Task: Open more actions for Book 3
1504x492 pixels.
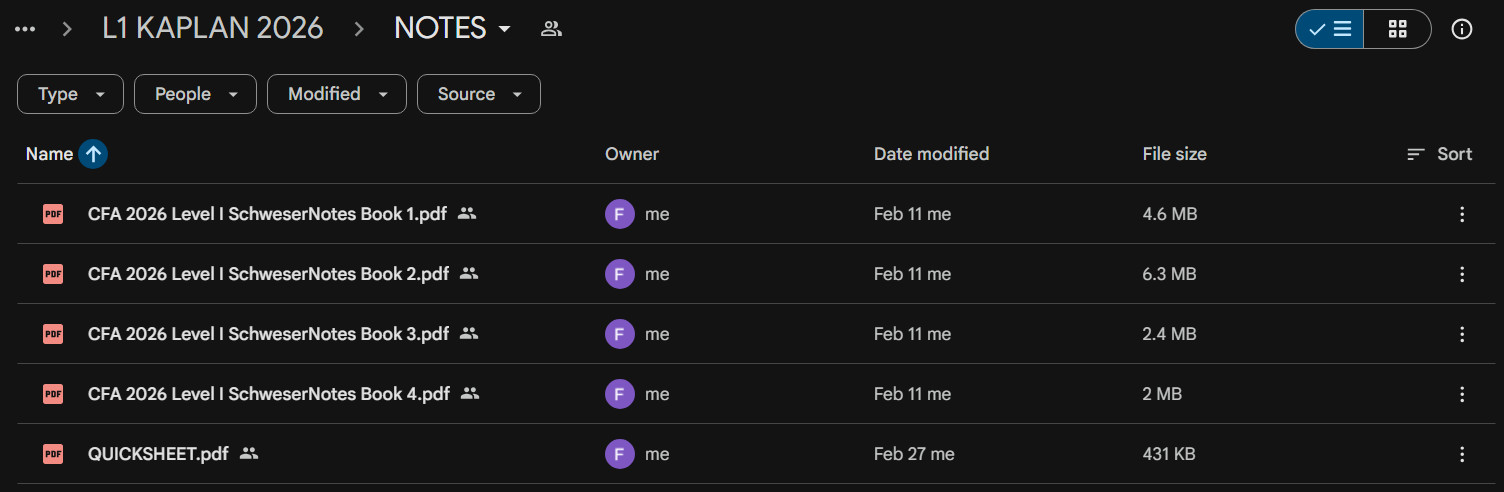Action: 1462,334
